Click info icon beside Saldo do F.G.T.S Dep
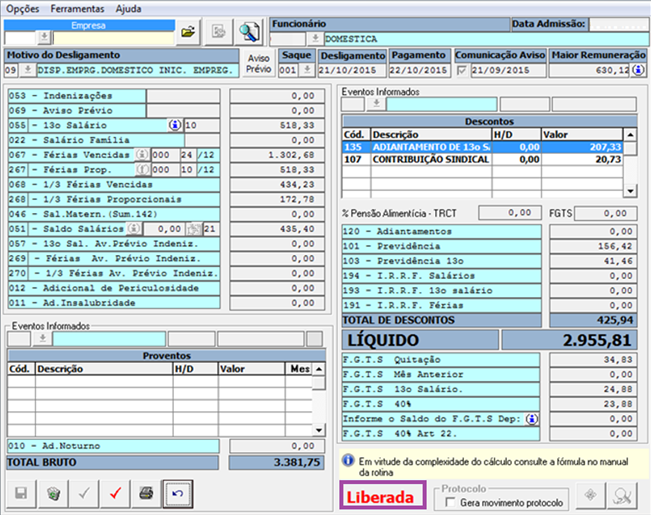Screen dimensions: 651x515 (532, 419)
